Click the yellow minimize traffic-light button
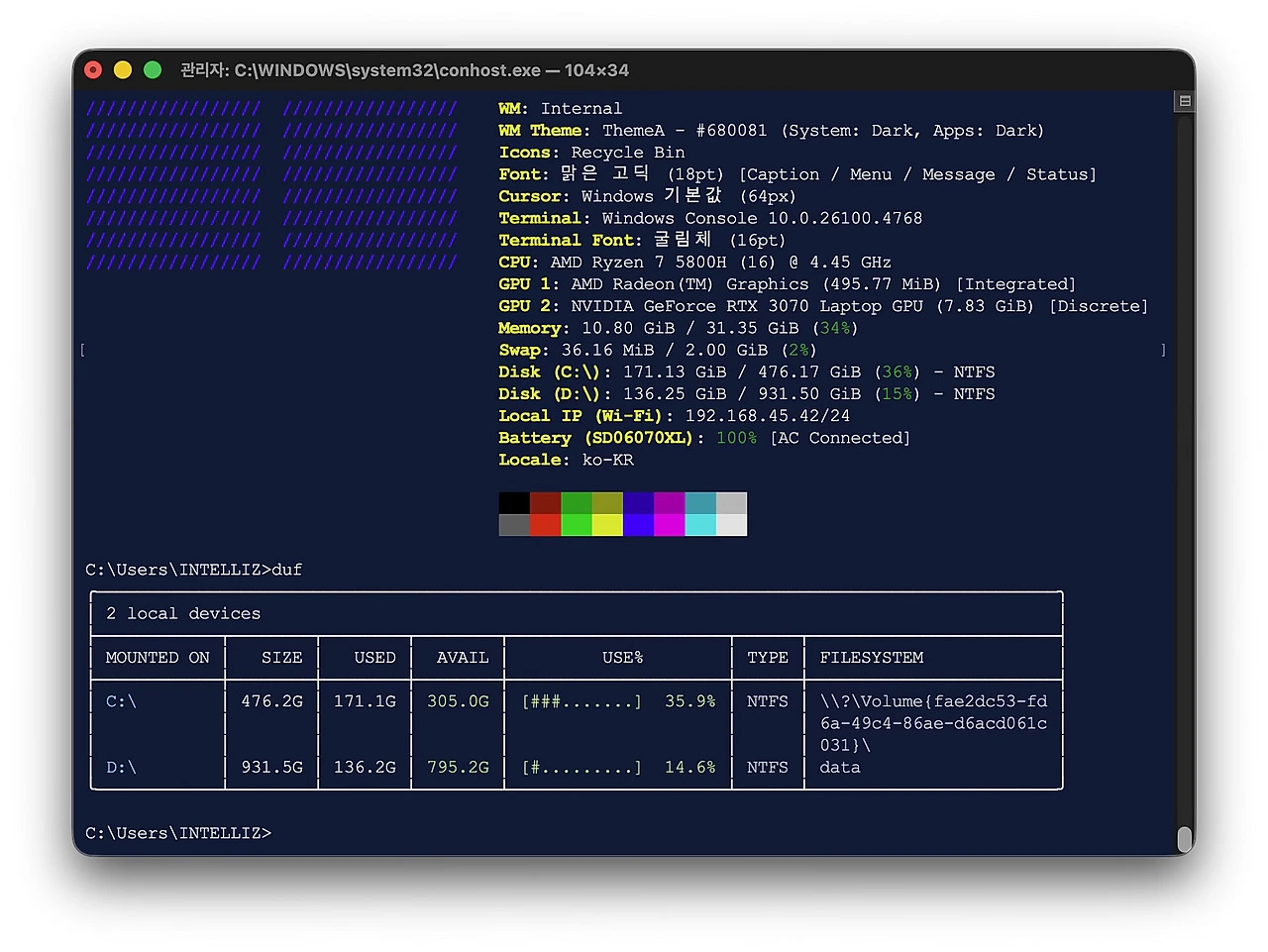Image resolution: width=1268 pixels, height=952 pixels. click(x=122, y=70)
